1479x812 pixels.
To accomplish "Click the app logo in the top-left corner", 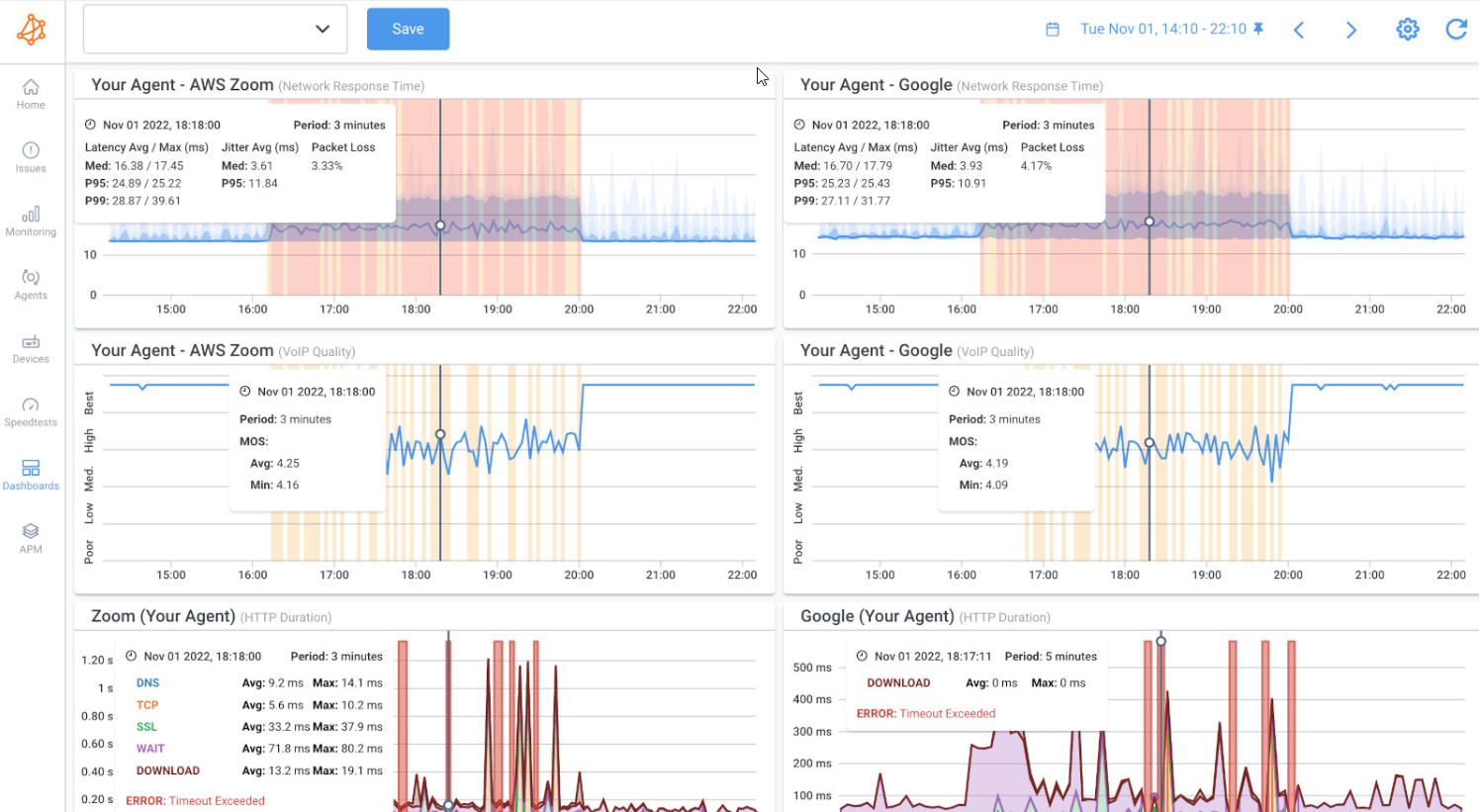I will (31, 29).
